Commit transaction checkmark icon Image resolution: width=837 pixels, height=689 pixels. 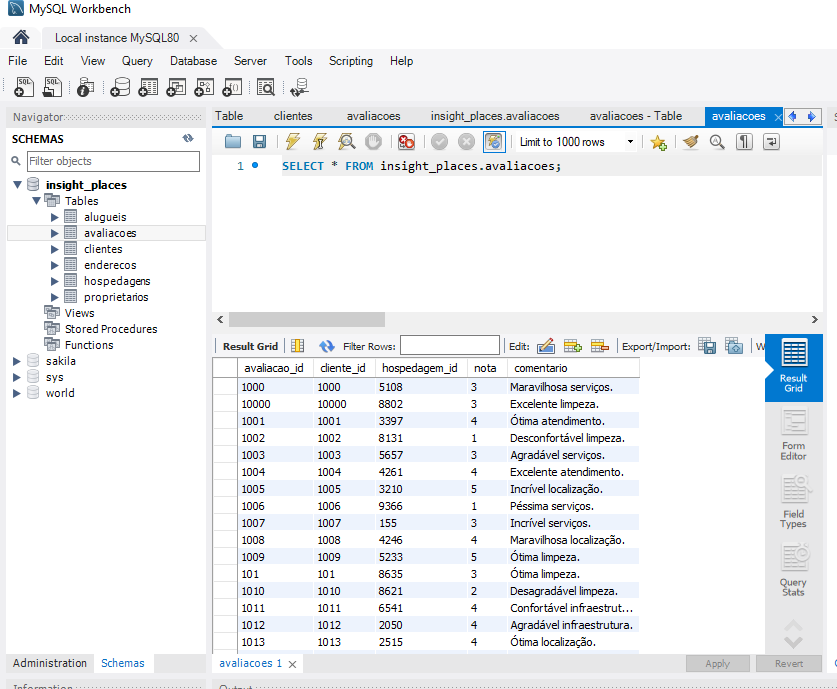coord(439,141)
